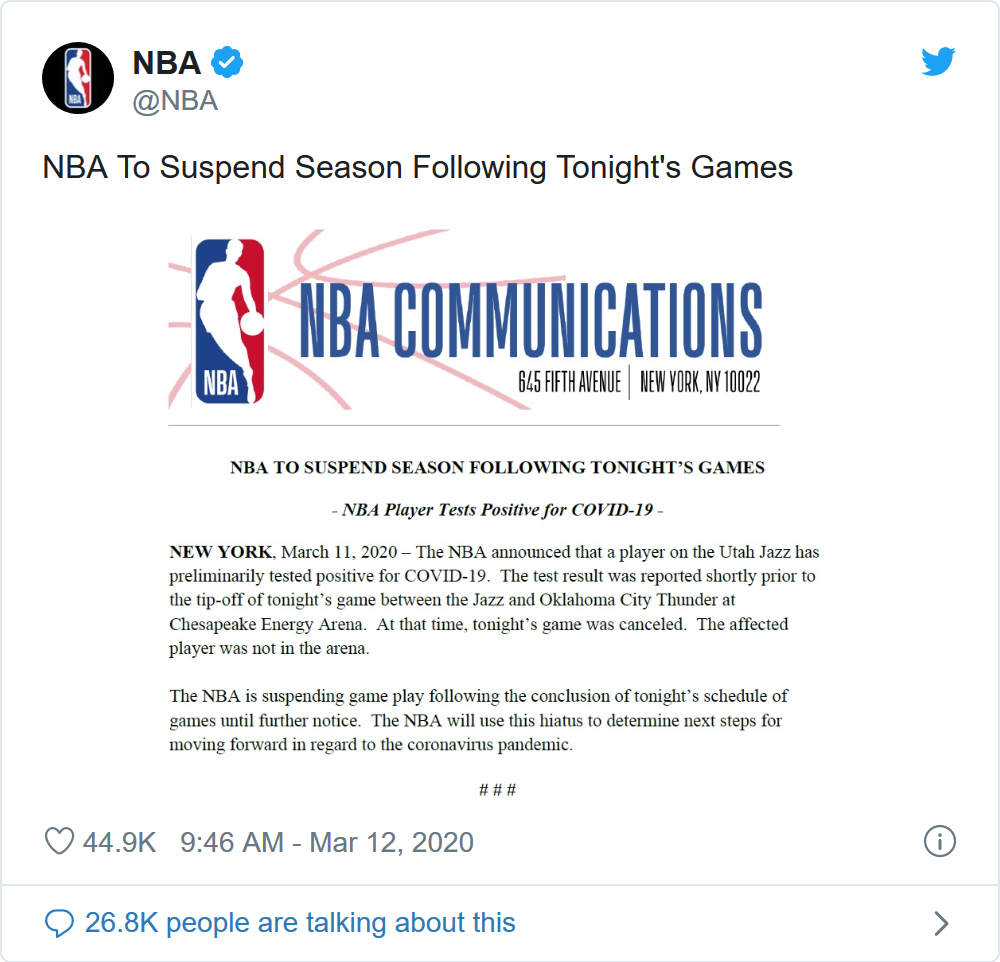The image size is (1000, 962).
Task: Click the NBA logo in the press release
Action: 229,320
